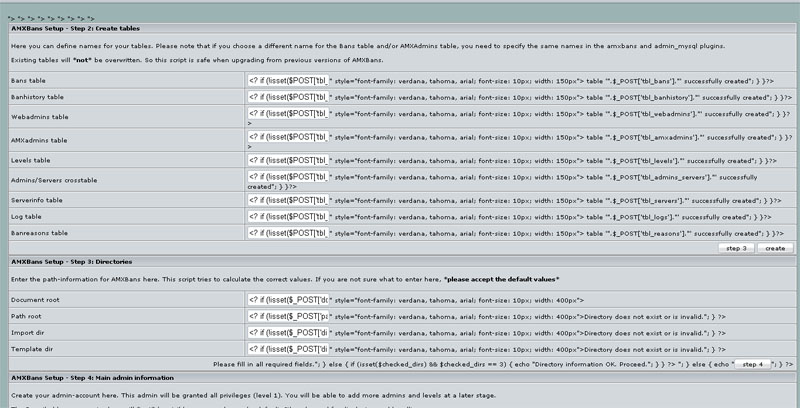This screenshot has width=800, height=408.
Task: Click the 'Log table' label
Action: [26, 216]
